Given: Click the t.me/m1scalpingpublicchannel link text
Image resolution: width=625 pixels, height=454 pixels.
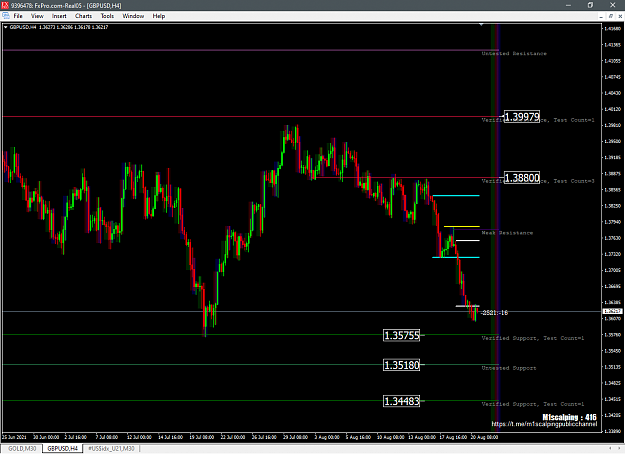Looking at the screenshot, I should (544, 424).
